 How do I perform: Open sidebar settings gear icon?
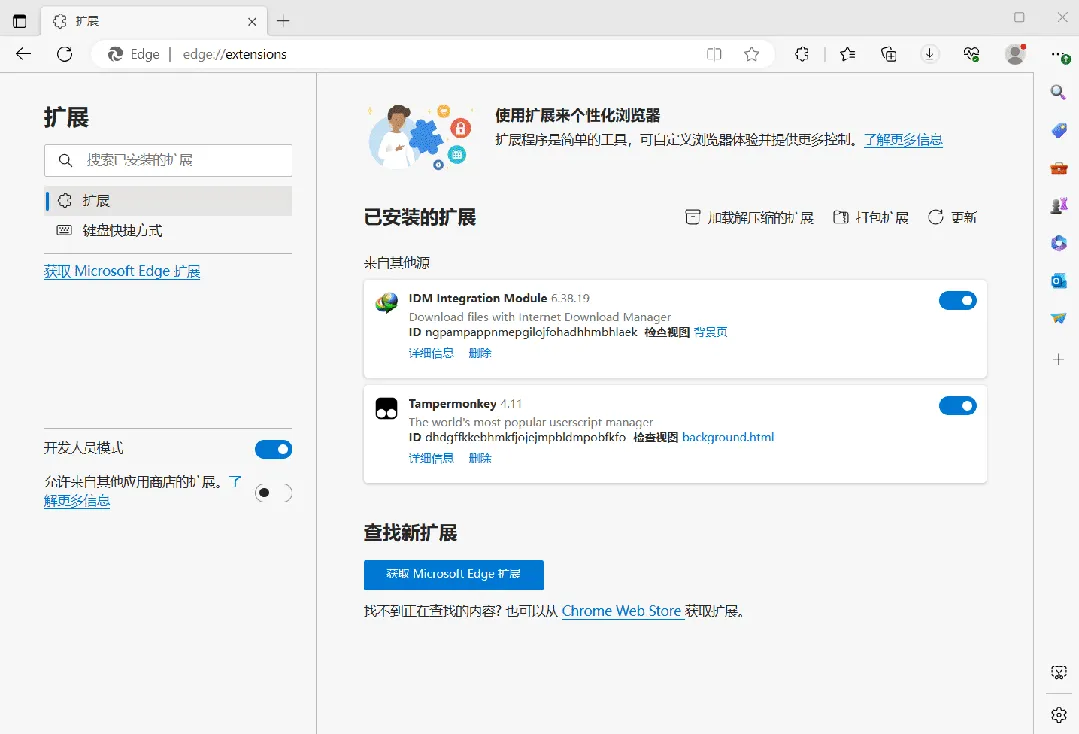(x=1059, y=715)
